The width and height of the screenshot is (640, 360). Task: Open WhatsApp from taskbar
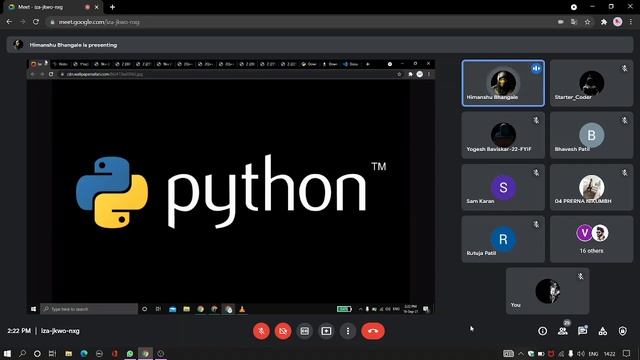click(x=130, y=353)
